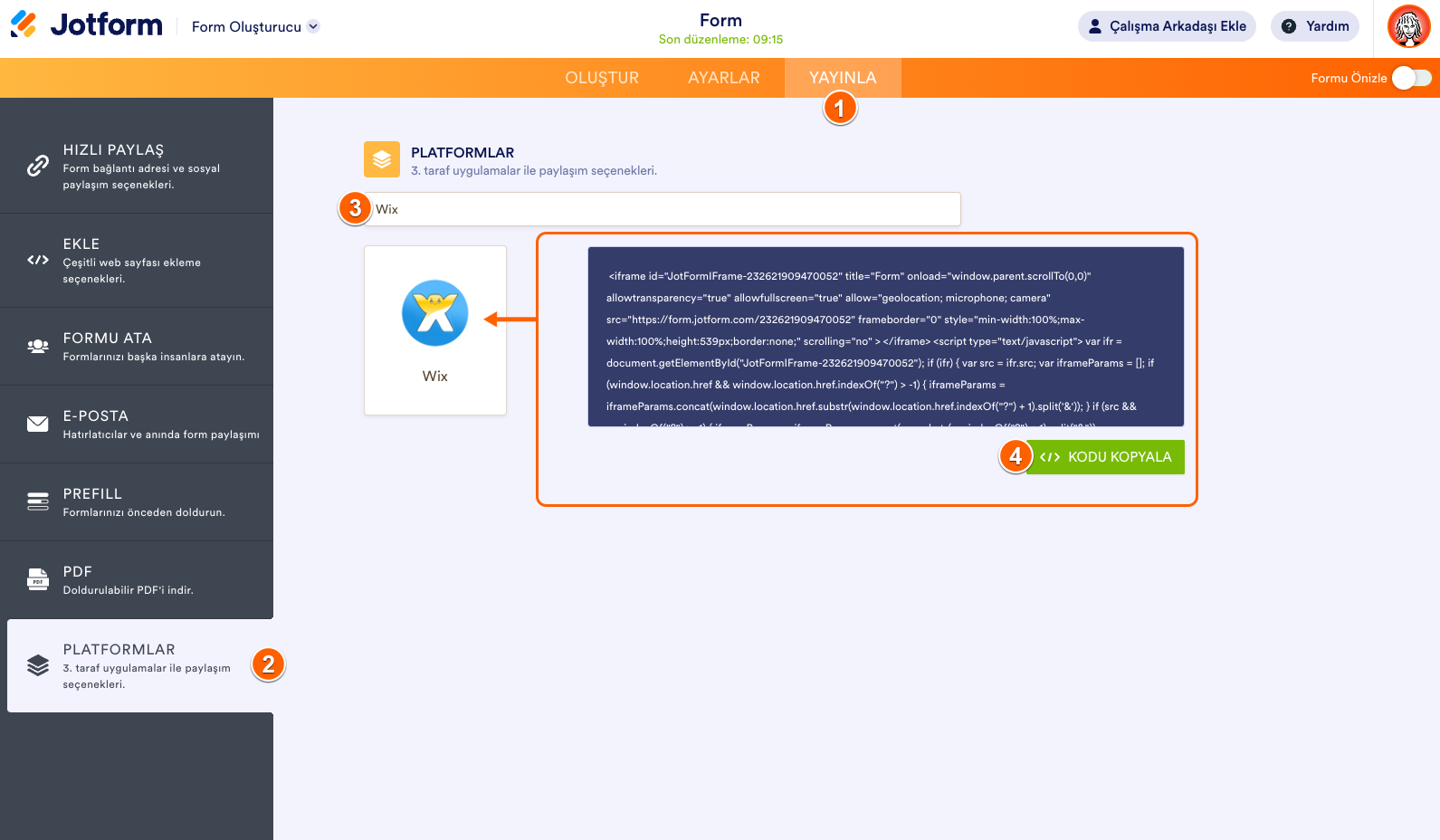1440x840 pixels.
Task: Click the KODU KOPYALA button
Action: (1105, 457)
